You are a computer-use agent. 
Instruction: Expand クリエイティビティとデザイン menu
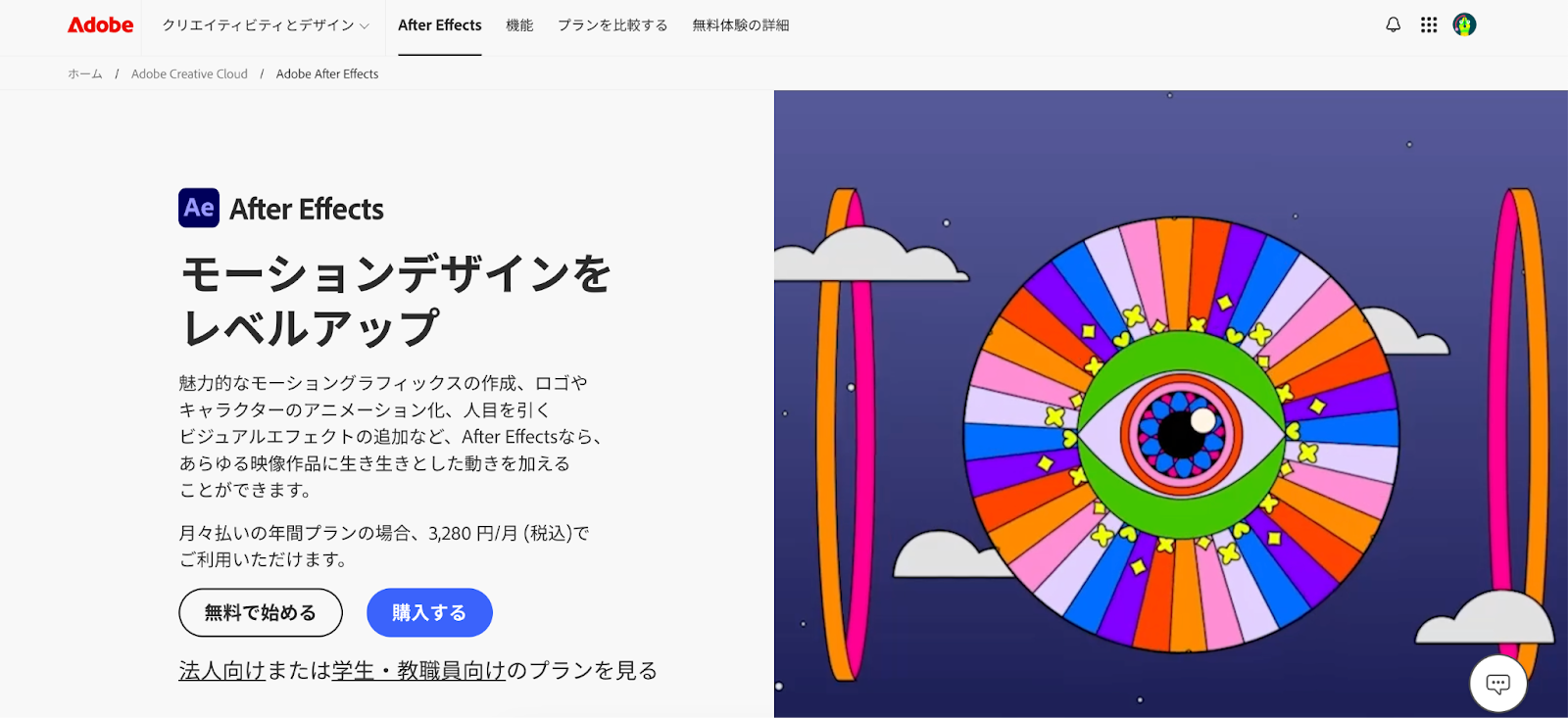(x=266, y=25)
